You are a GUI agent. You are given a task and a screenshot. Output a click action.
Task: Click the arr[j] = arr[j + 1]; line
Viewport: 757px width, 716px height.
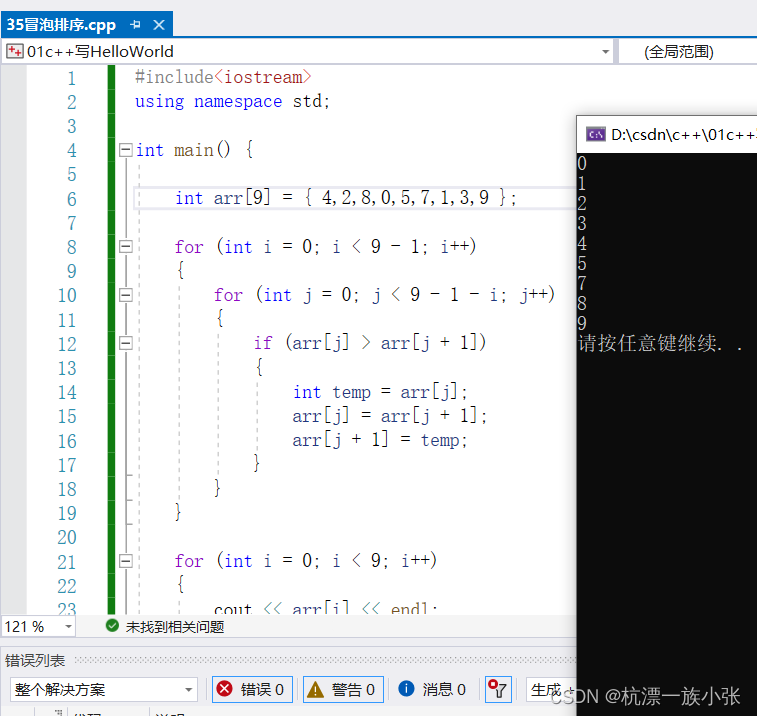(x=390, y=416)
